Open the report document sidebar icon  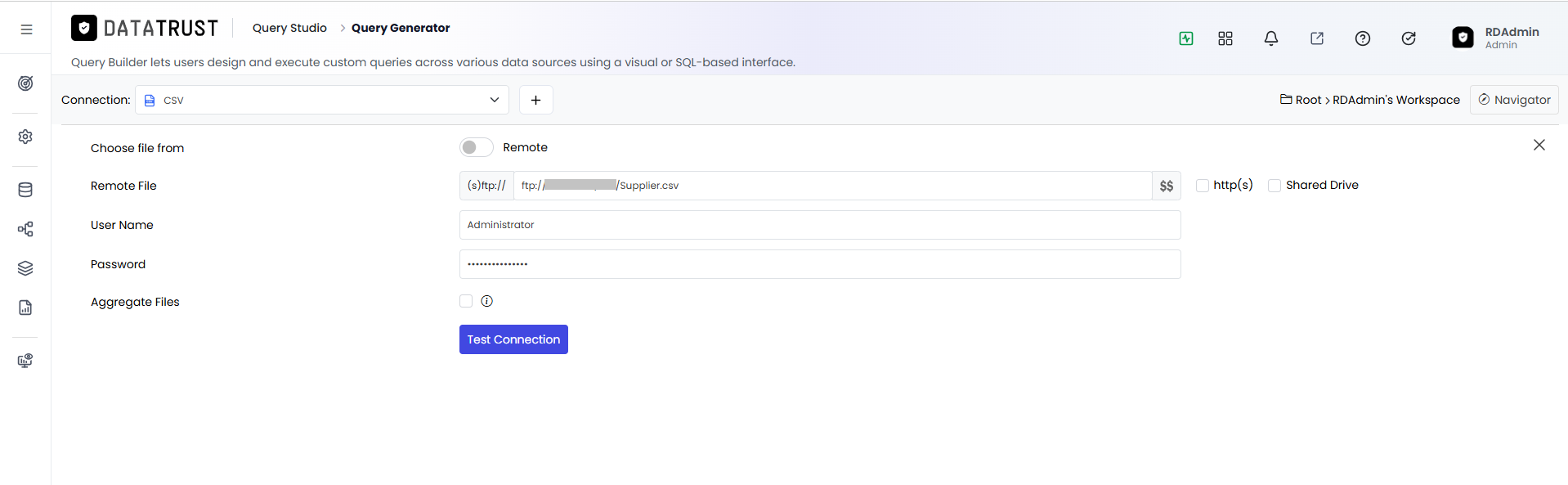tap(25, 308)
